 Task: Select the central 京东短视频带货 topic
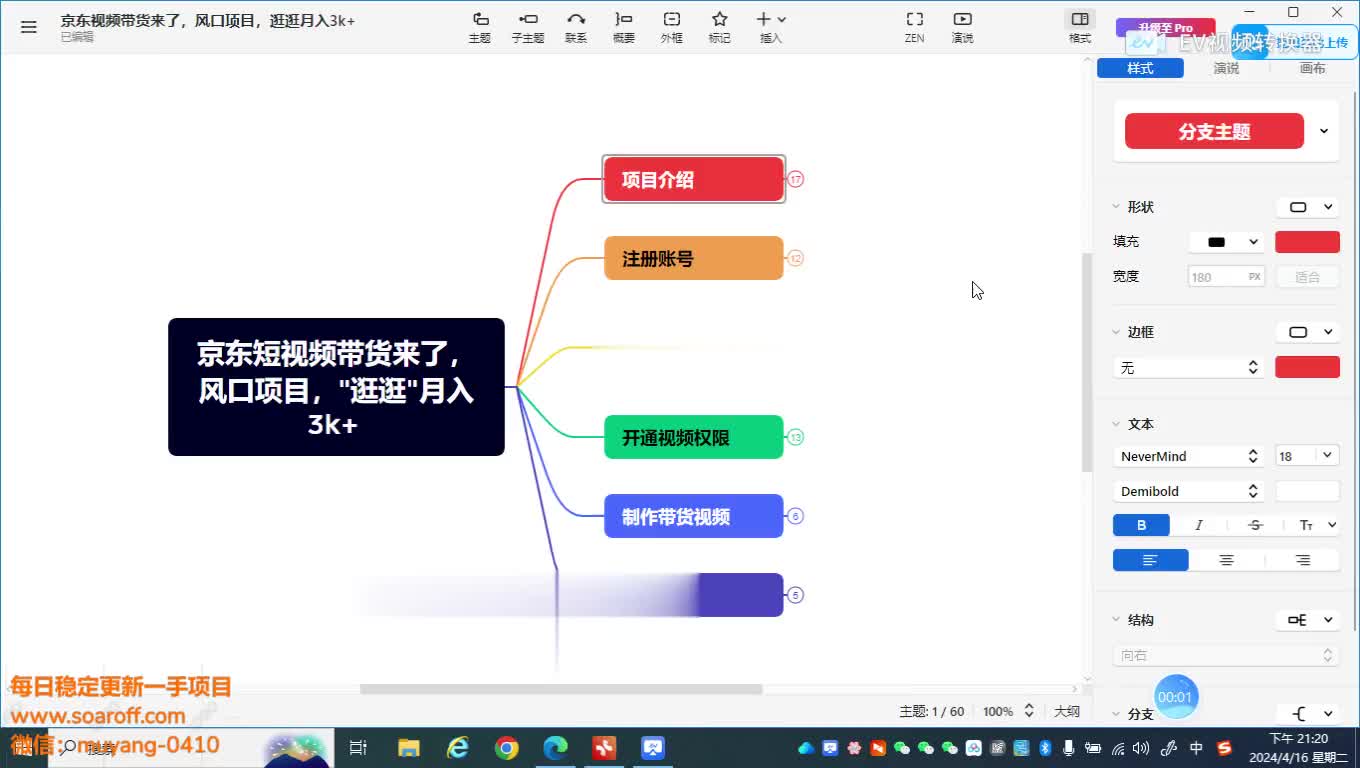coord(336,387)
